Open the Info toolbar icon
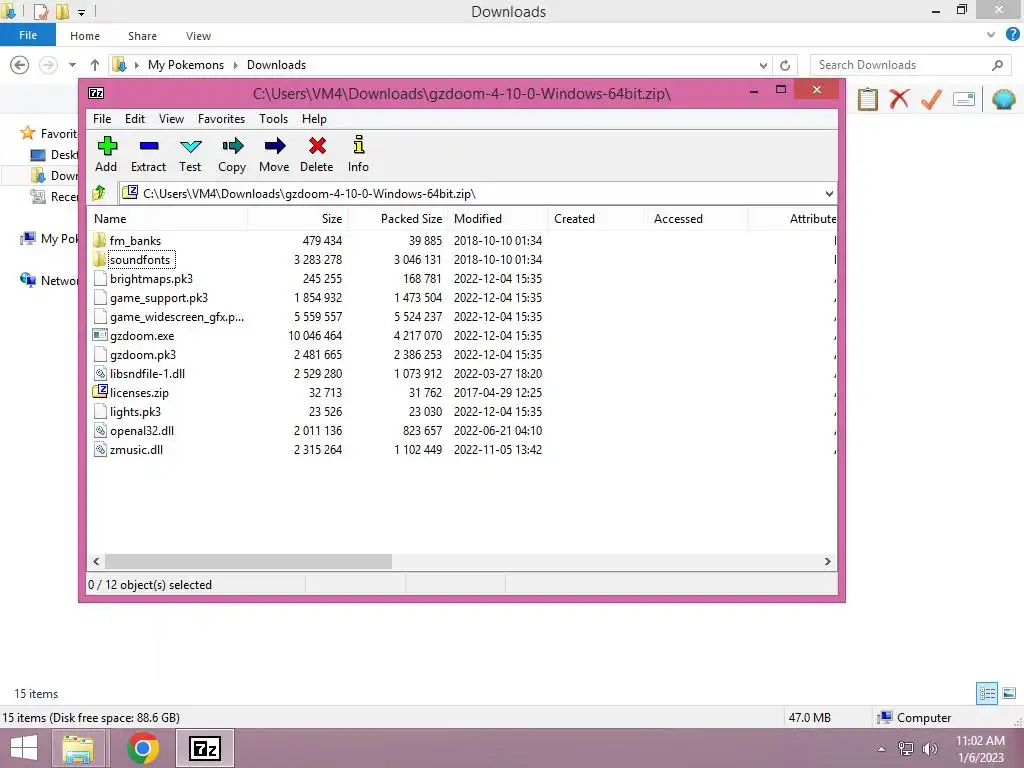 coord(359,154)
